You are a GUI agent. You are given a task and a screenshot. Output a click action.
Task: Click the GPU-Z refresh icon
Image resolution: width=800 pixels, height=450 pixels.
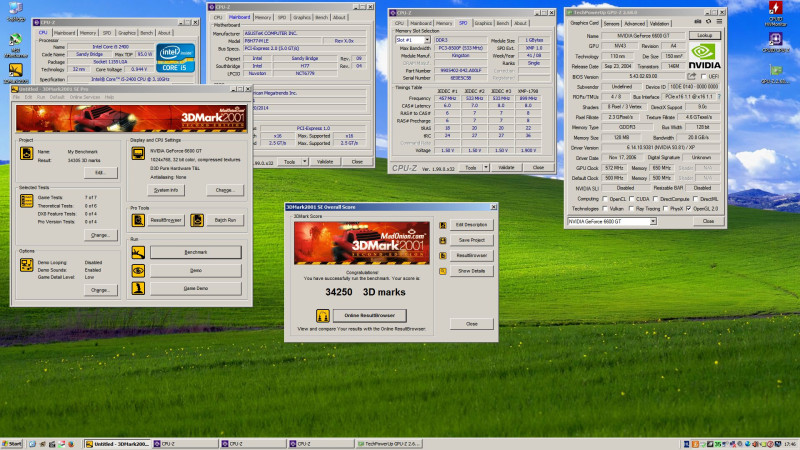[708, 21]
